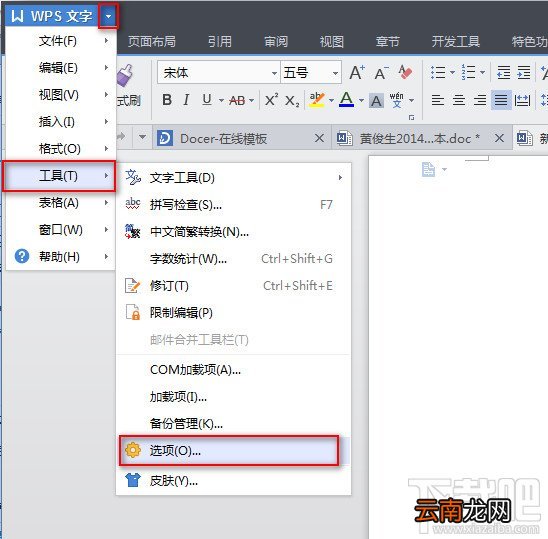Expand the highlight color dropdown arrow
The height and width of the screenshot is (539, 548).
pos(331,101)
